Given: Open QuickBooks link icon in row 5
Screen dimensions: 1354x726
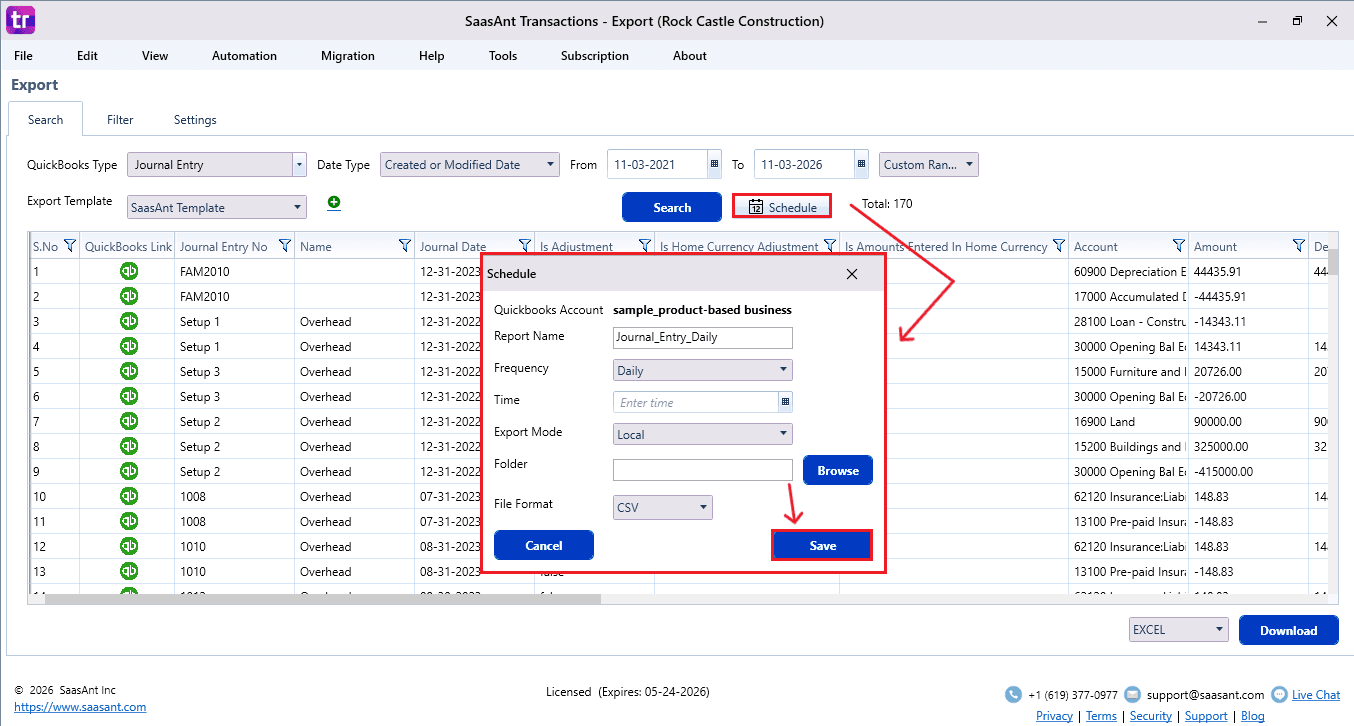Looking at the screenshot, I should pos(129,371).
